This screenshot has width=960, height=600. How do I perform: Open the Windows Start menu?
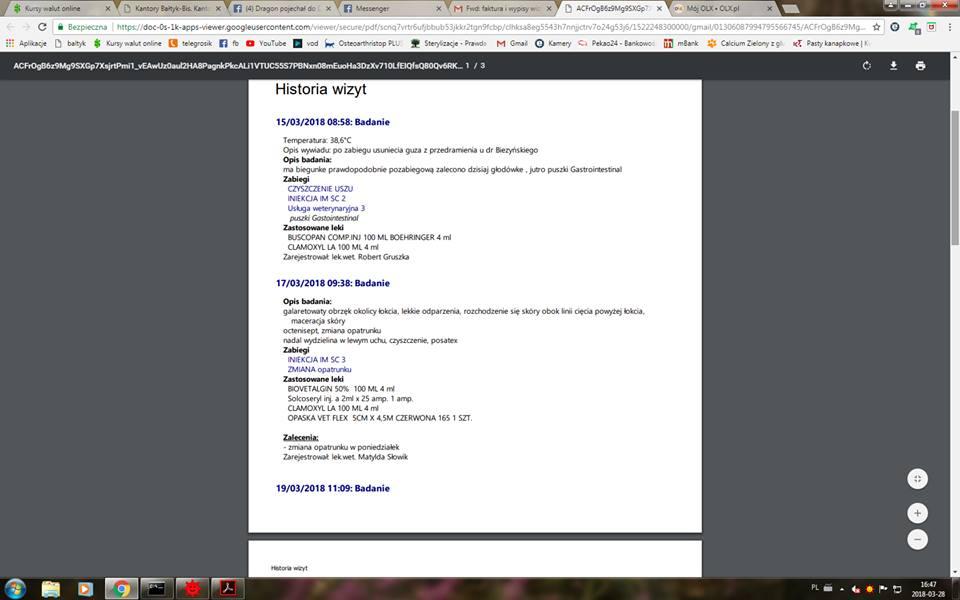tap(17, 588)
